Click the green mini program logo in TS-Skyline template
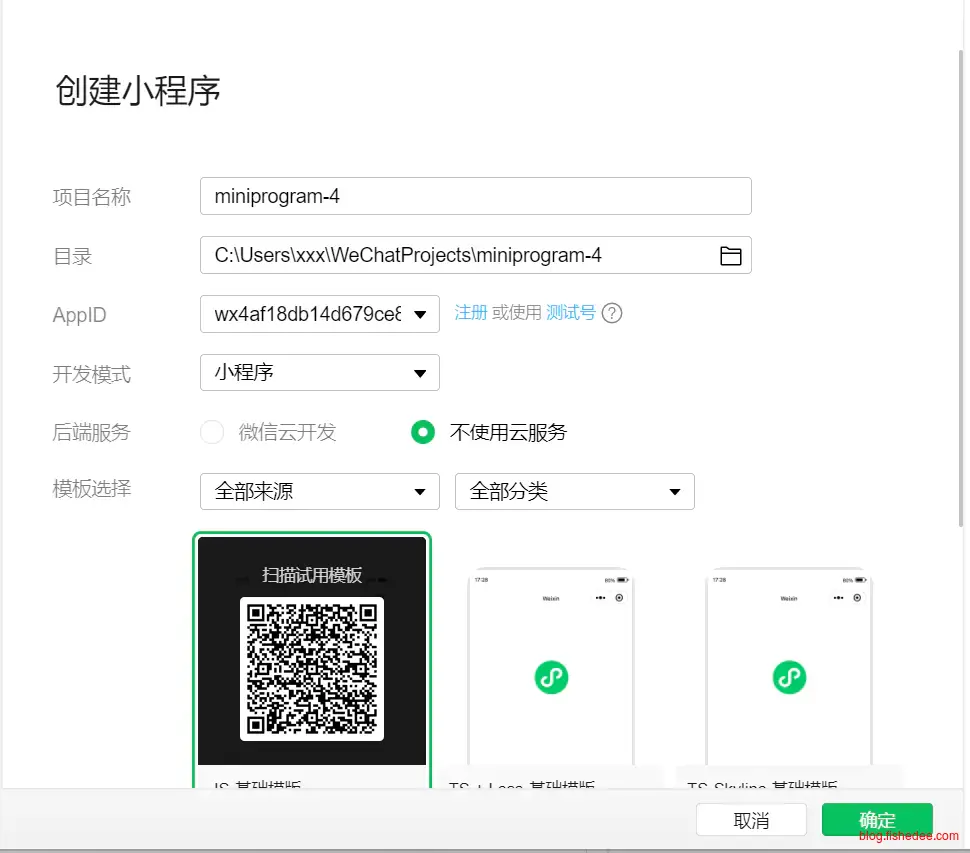Screen dimensions: 970x853 click(789, 677)
